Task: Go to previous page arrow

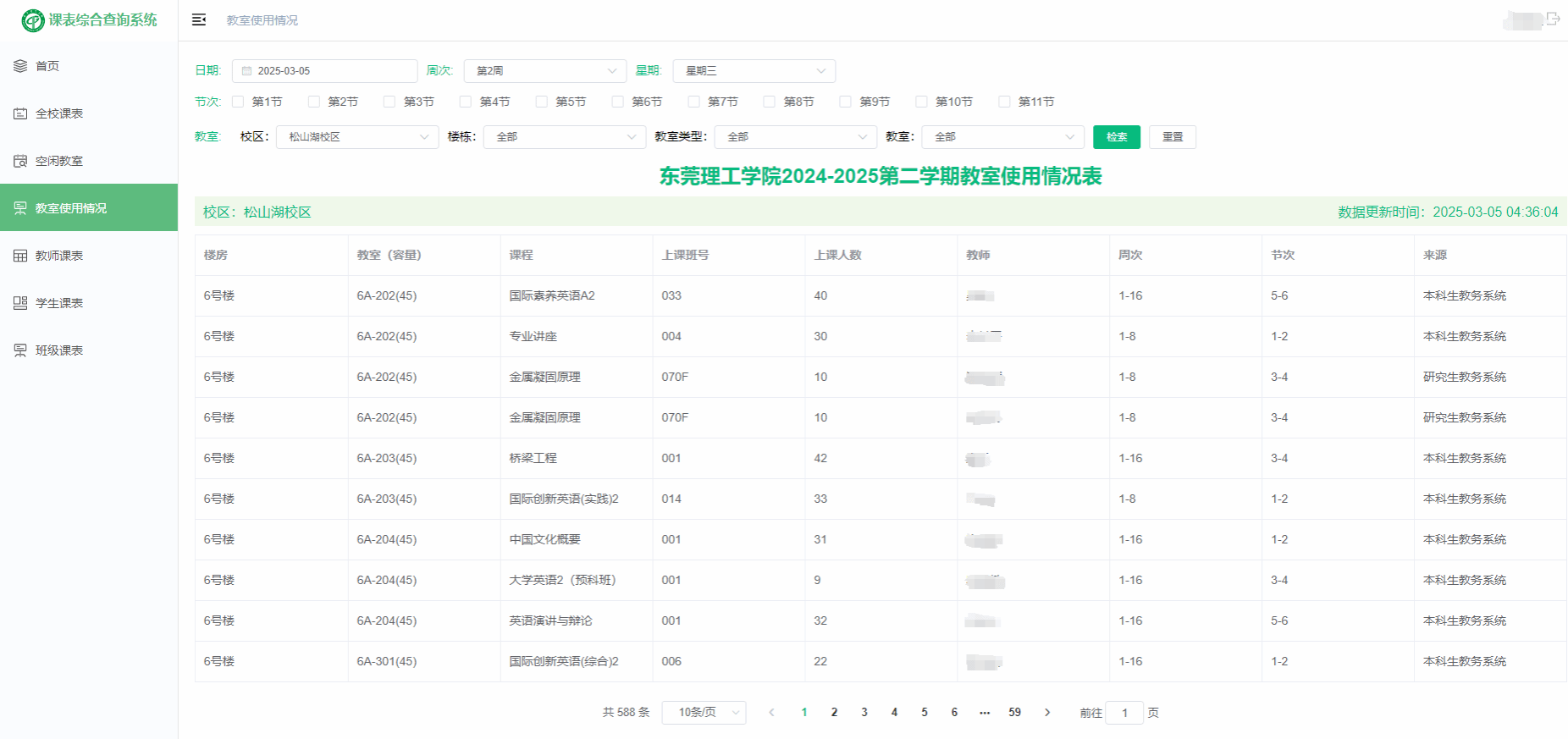Action: click(771, 713)
